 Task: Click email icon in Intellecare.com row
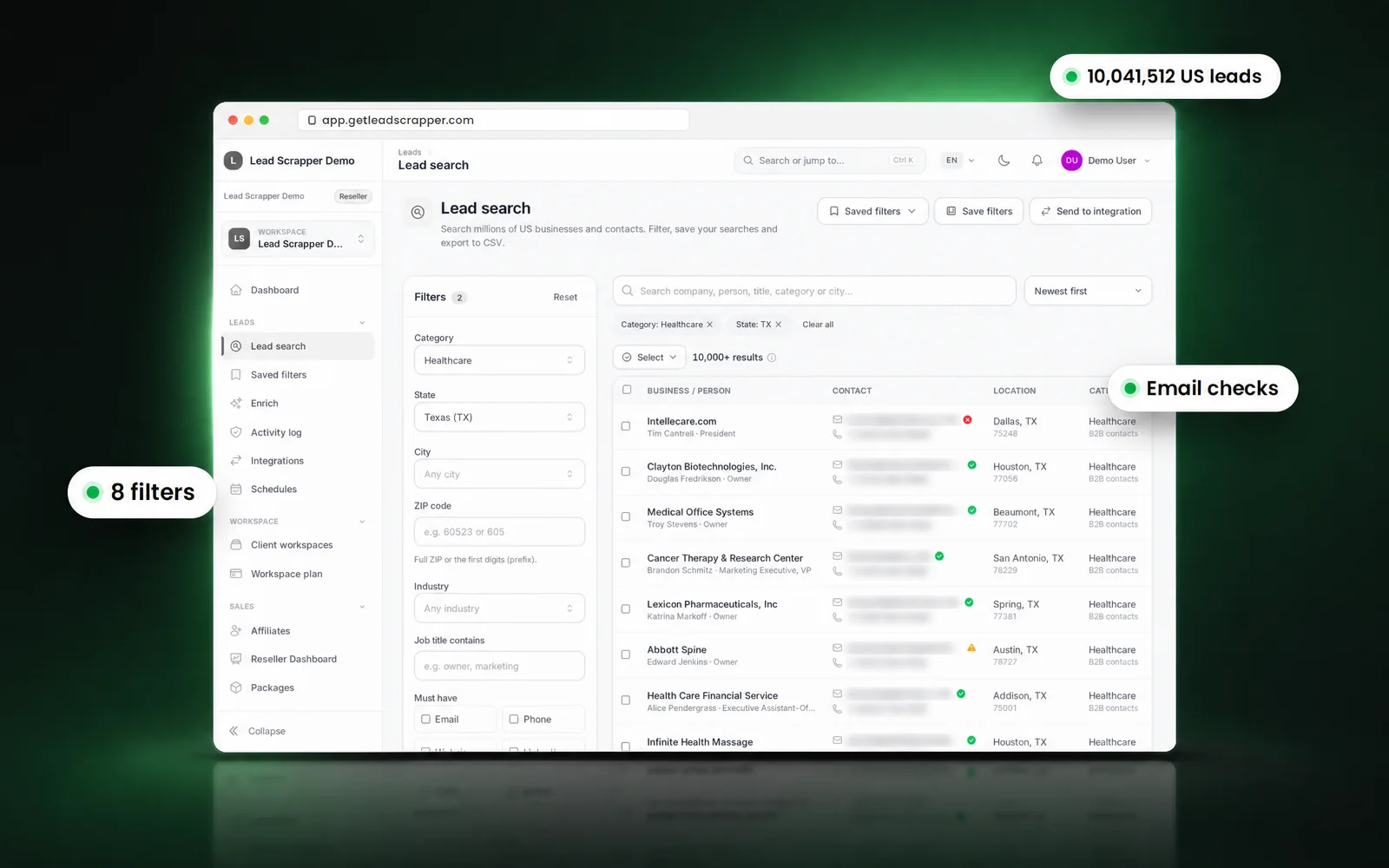(x=837, y=419)
